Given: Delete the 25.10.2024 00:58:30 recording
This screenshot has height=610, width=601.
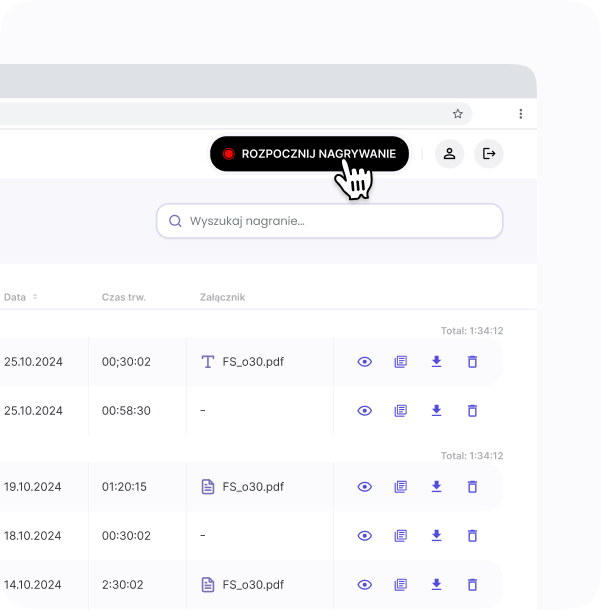Looking at the screenshot, I should 473,411.
